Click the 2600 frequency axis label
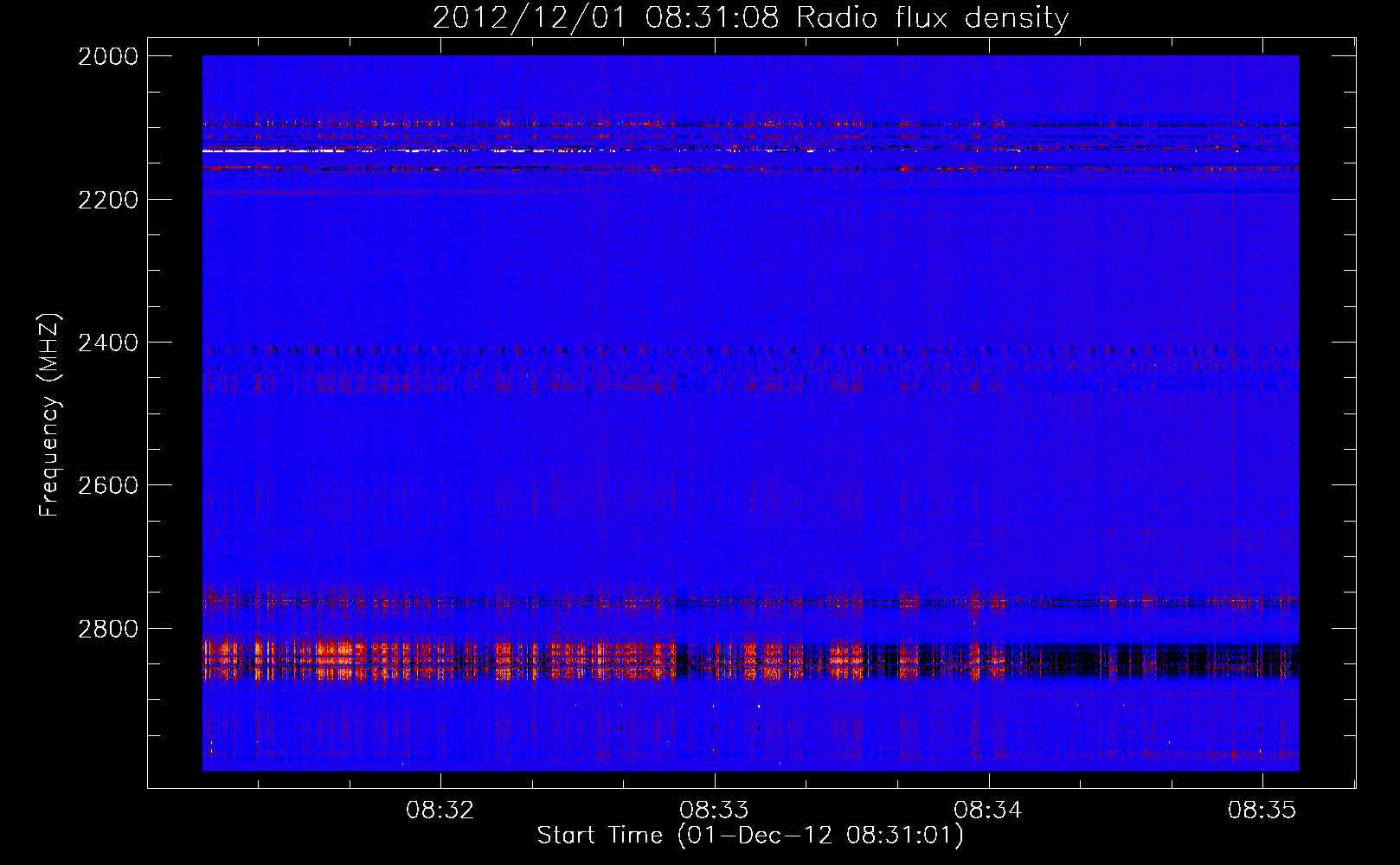Viewport: 1400px width, 865px height. click(x=108, y=485)
